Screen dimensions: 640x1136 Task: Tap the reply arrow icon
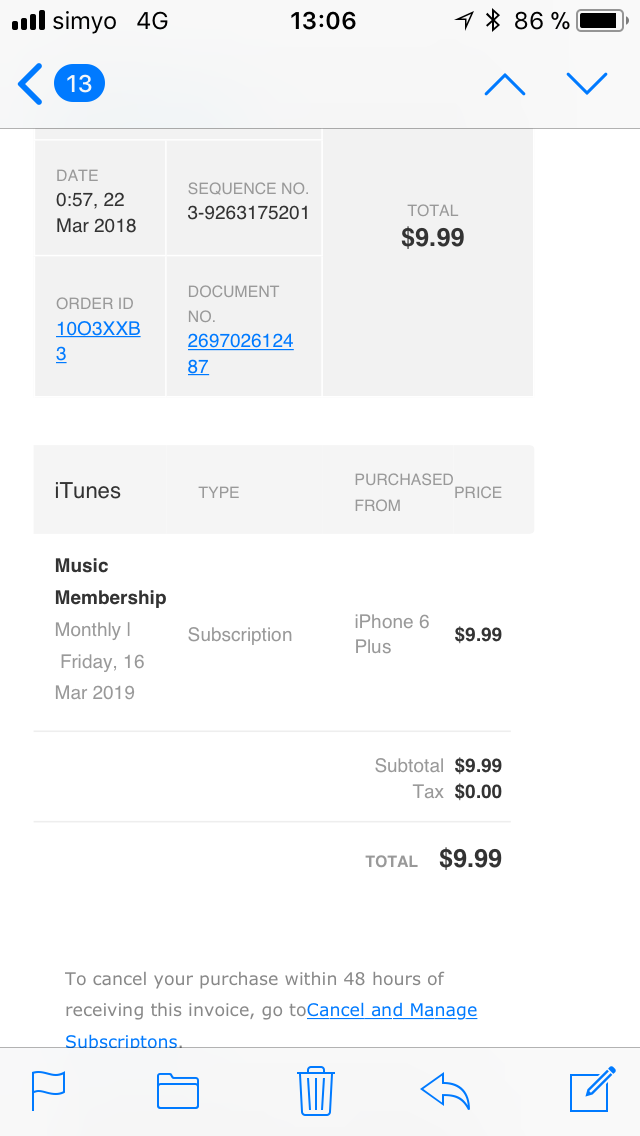446,1091
